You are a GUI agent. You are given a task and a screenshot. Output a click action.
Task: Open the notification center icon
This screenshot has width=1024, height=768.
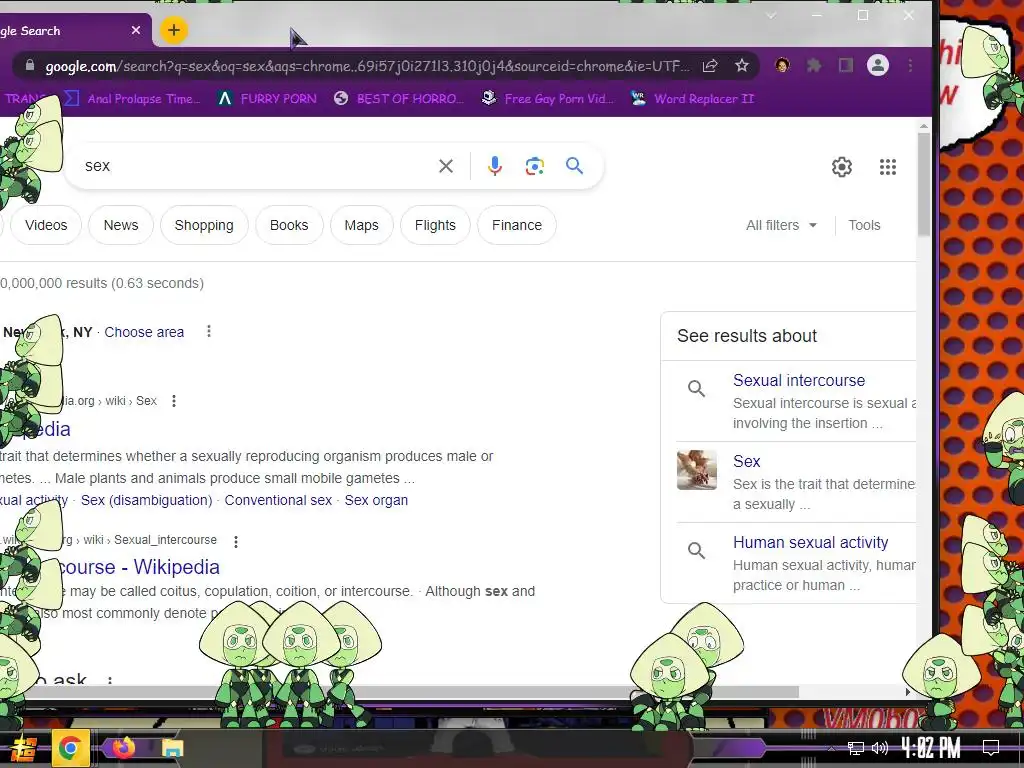point(991,748)
